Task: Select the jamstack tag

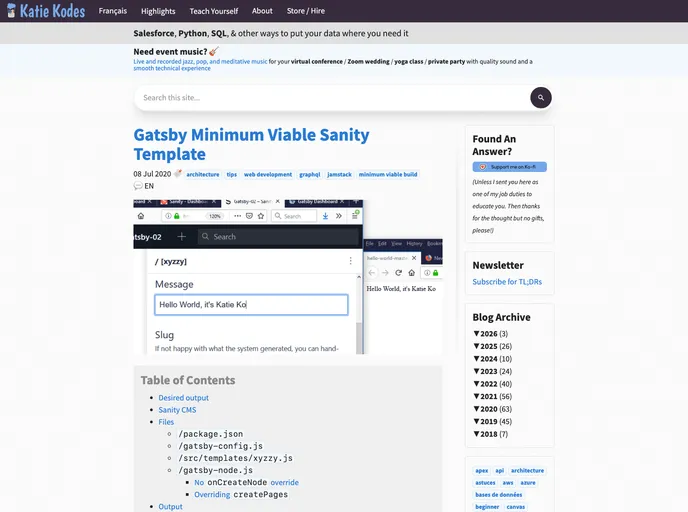Action: coord(339,174)
